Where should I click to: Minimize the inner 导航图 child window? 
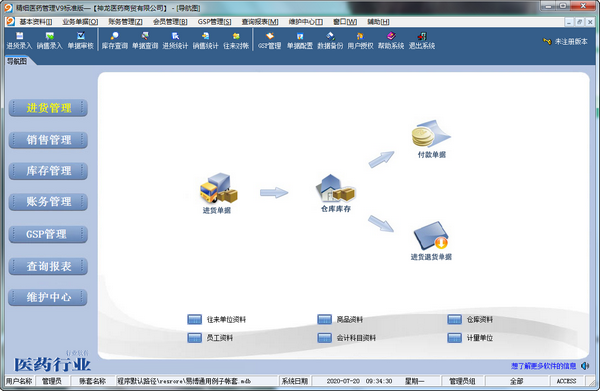coord(569,22)
